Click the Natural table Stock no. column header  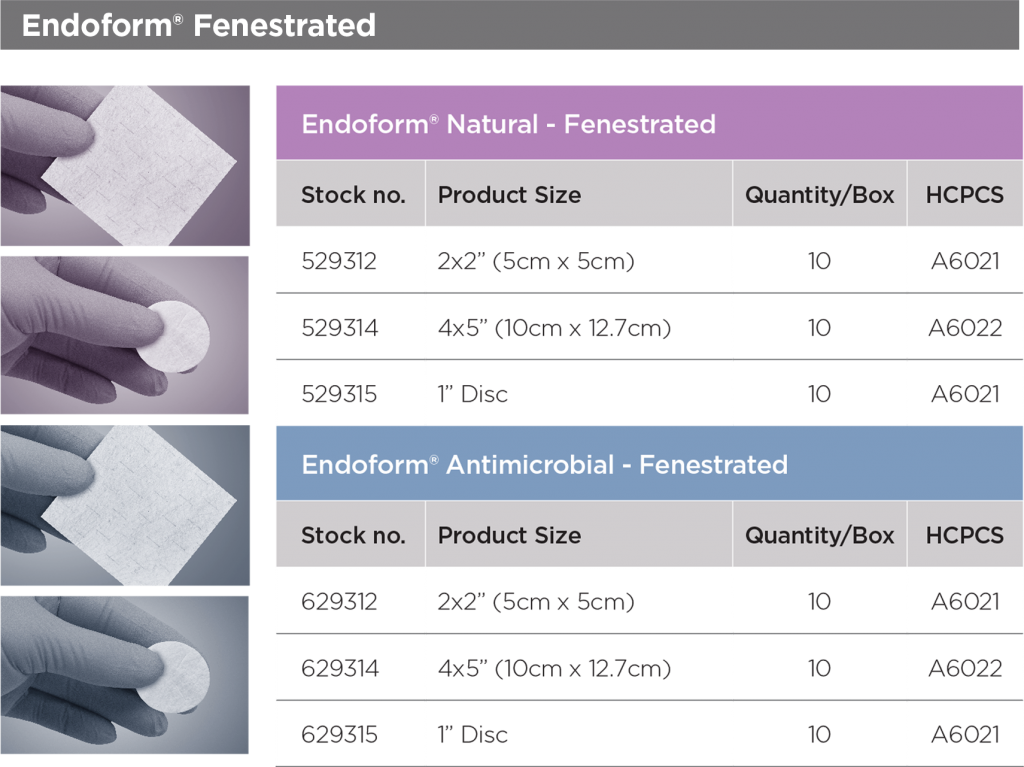coord(351,194)
